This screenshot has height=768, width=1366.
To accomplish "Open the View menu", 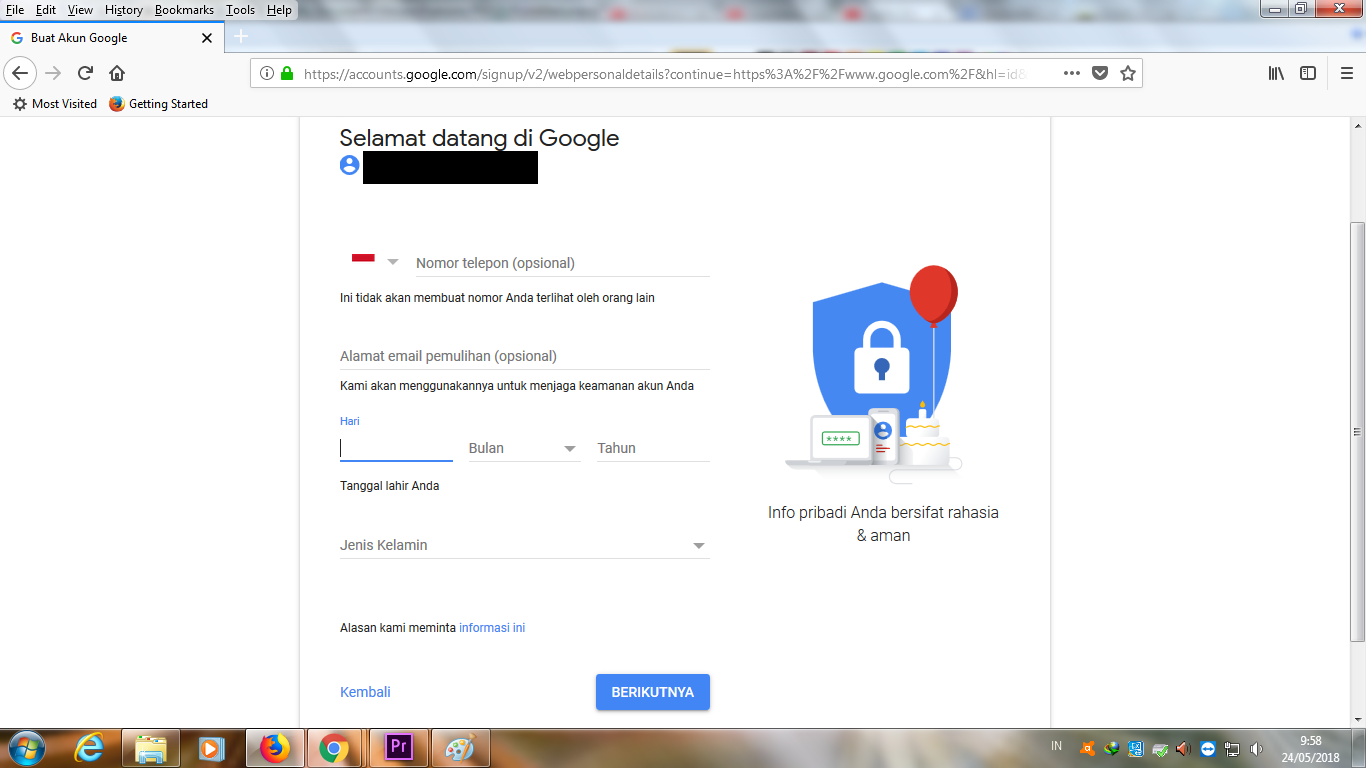I will coord(80,9).
